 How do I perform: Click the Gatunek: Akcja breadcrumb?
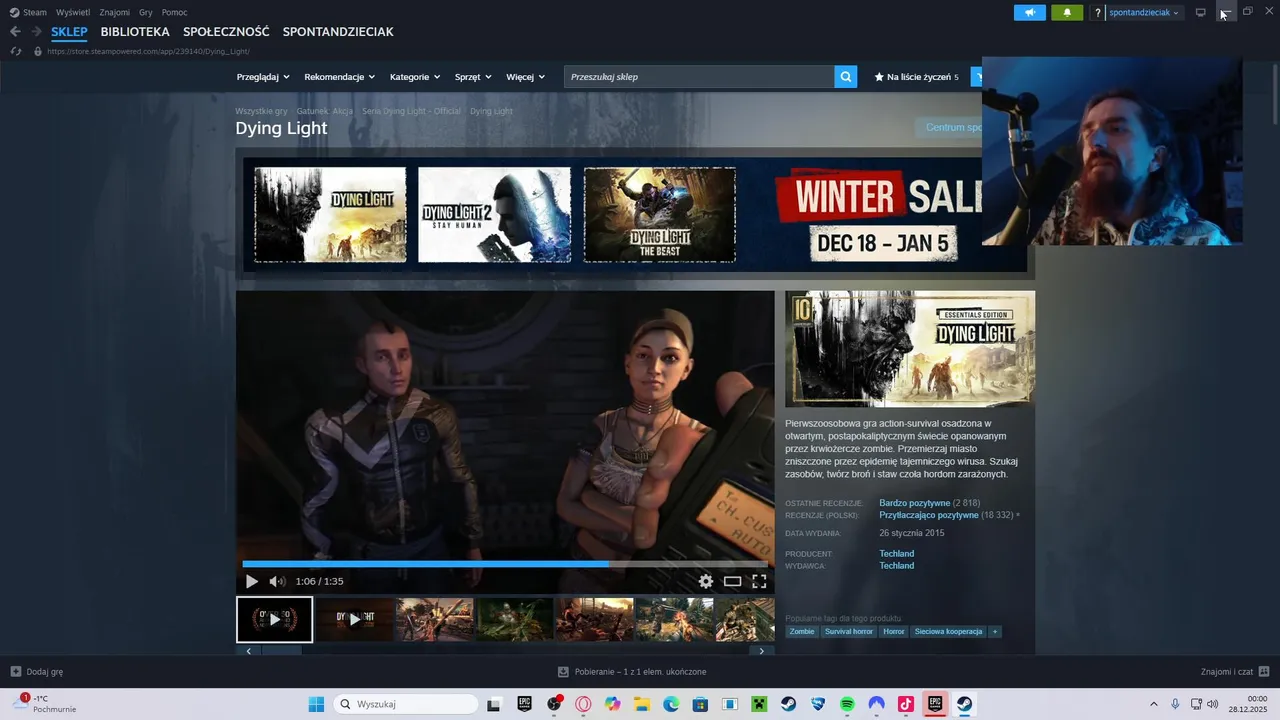[324, 111]
